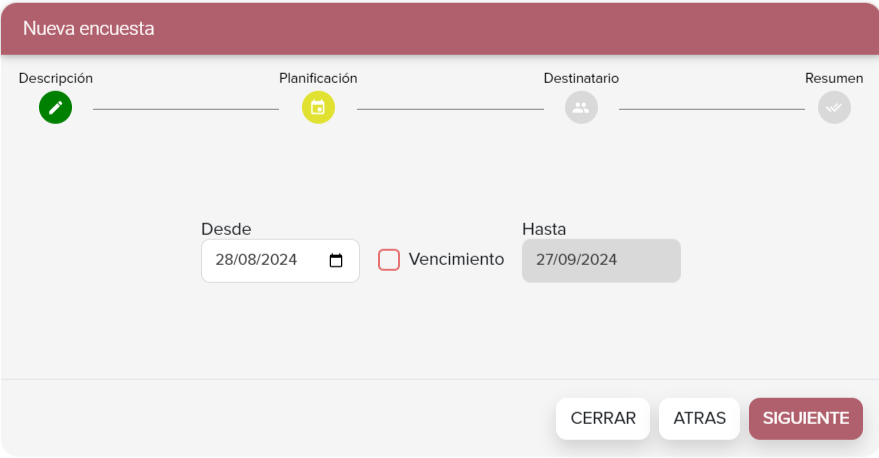Screen dimensions: 879x458
Task: Click the grey people Destinatario step icon
Action: 581,108
